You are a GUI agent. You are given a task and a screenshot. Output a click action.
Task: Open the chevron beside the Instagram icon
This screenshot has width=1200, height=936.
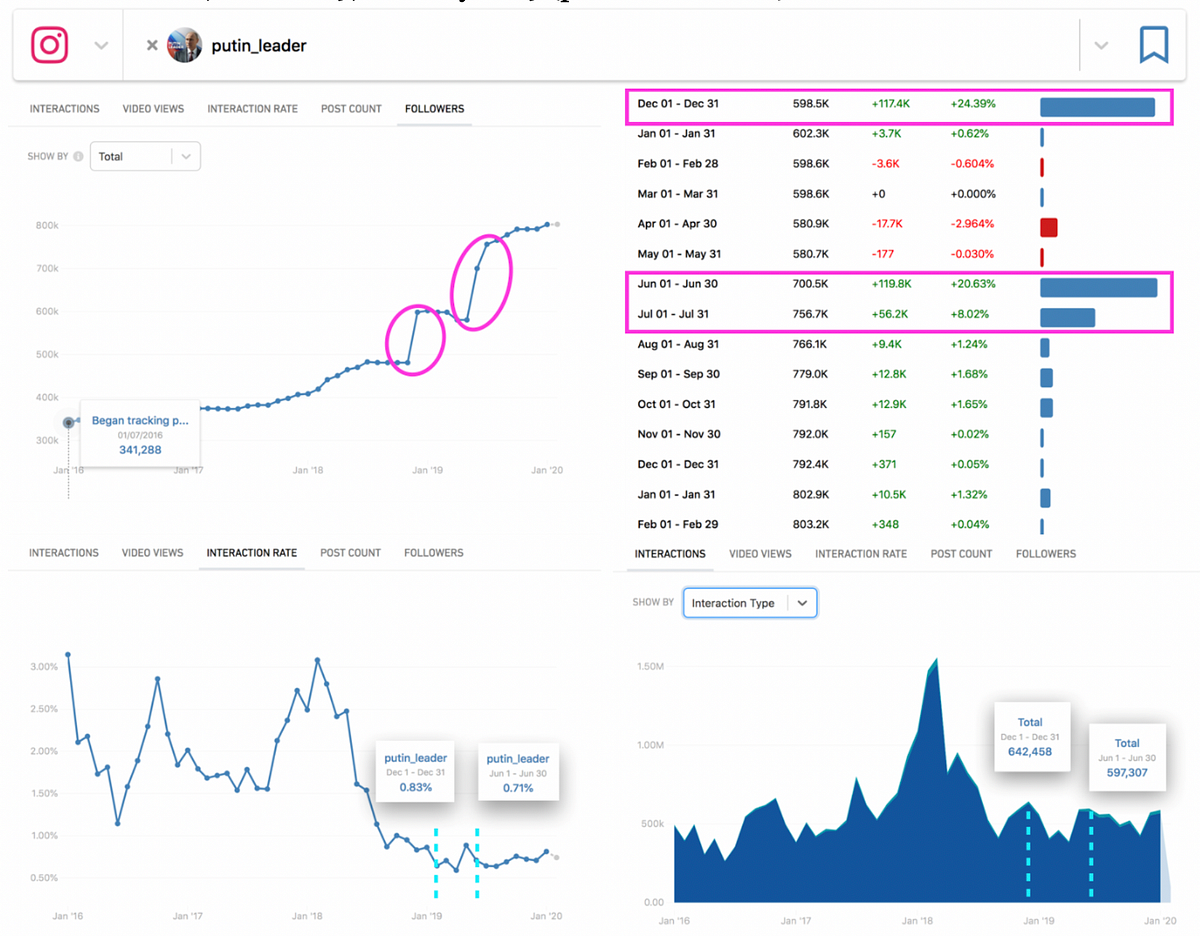click(100, 46)
